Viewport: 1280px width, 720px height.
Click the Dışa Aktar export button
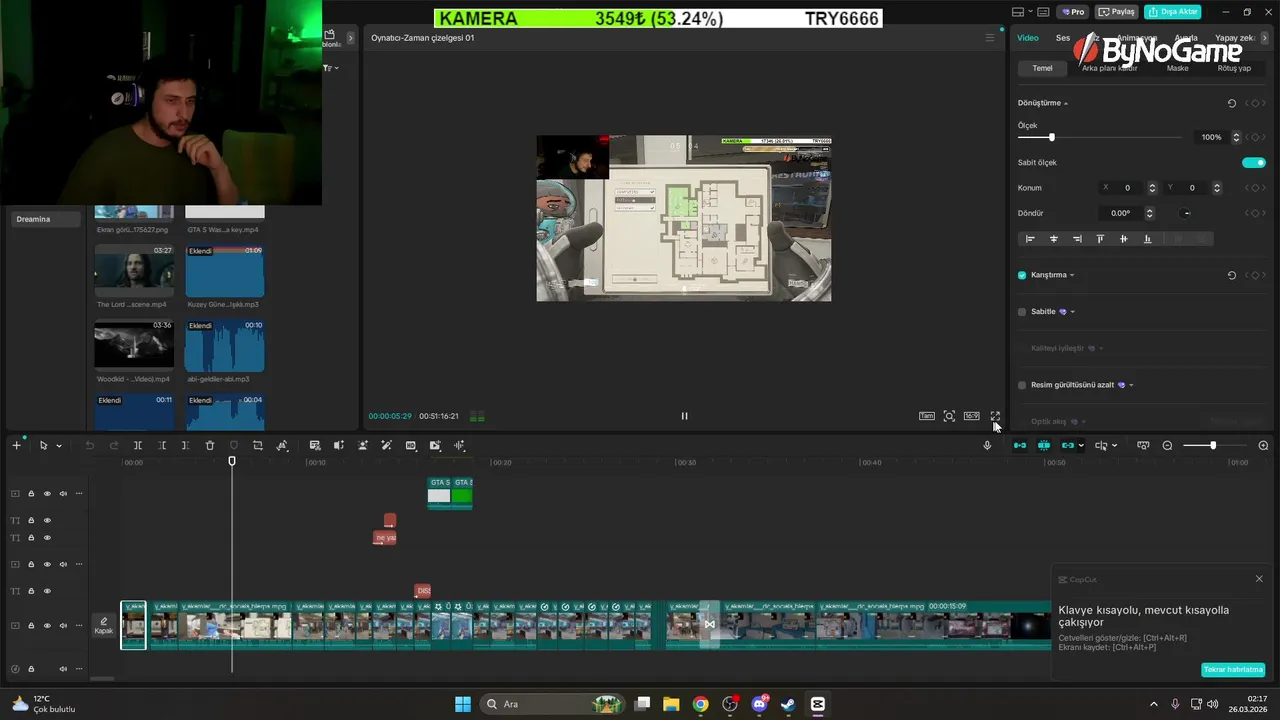1173,12
